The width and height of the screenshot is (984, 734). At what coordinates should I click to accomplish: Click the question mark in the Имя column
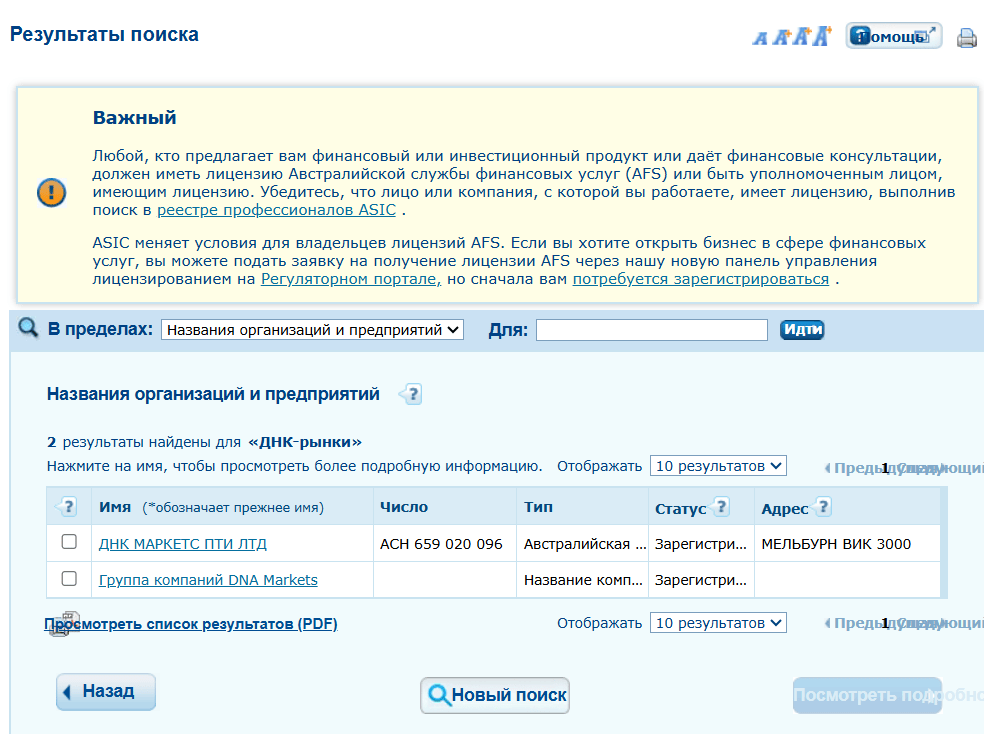pyautogui.click(x=67, y=506)
